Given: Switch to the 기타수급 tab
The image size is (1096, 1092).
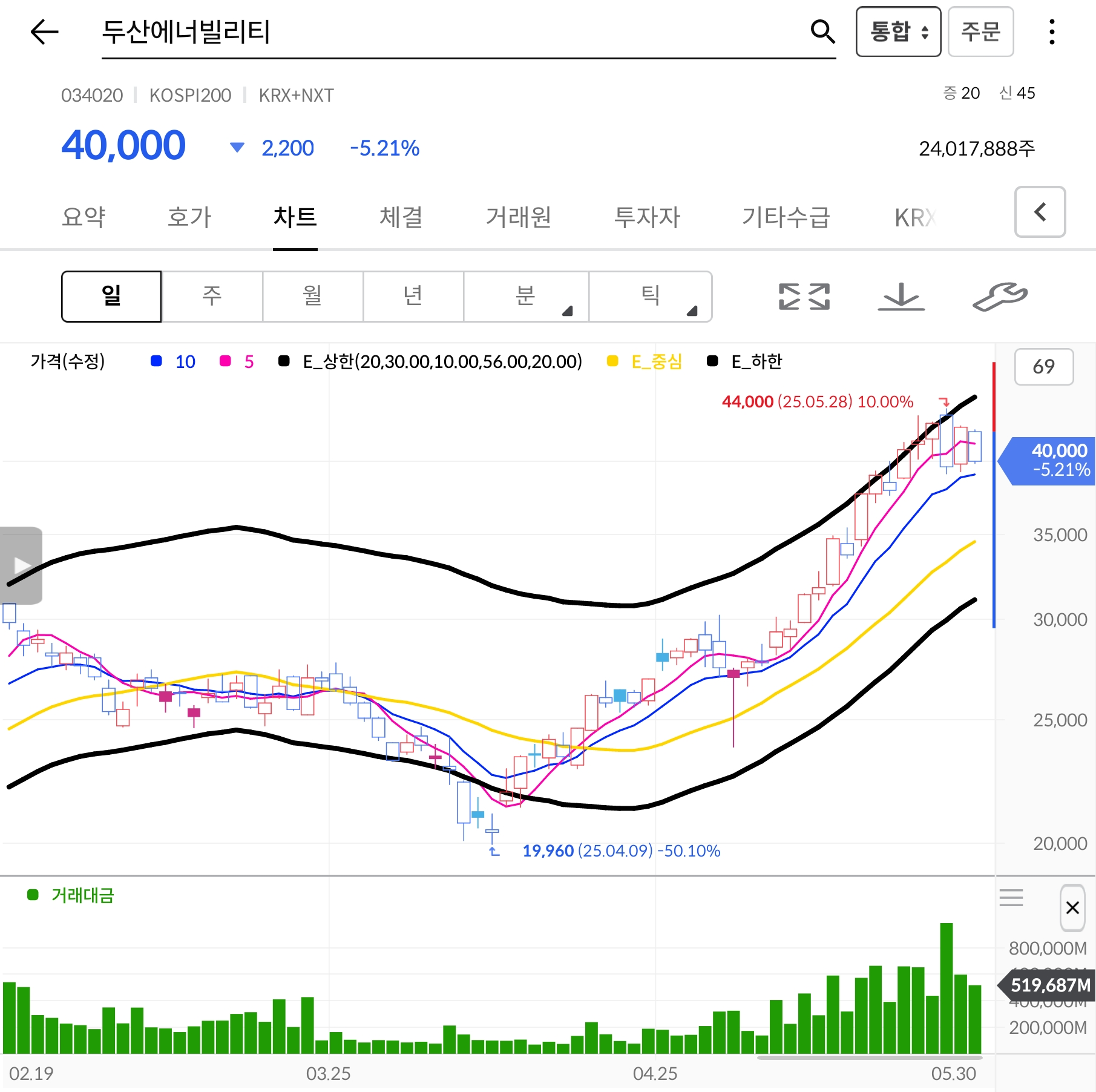Looking at the screenshot, I should [786, 217].
